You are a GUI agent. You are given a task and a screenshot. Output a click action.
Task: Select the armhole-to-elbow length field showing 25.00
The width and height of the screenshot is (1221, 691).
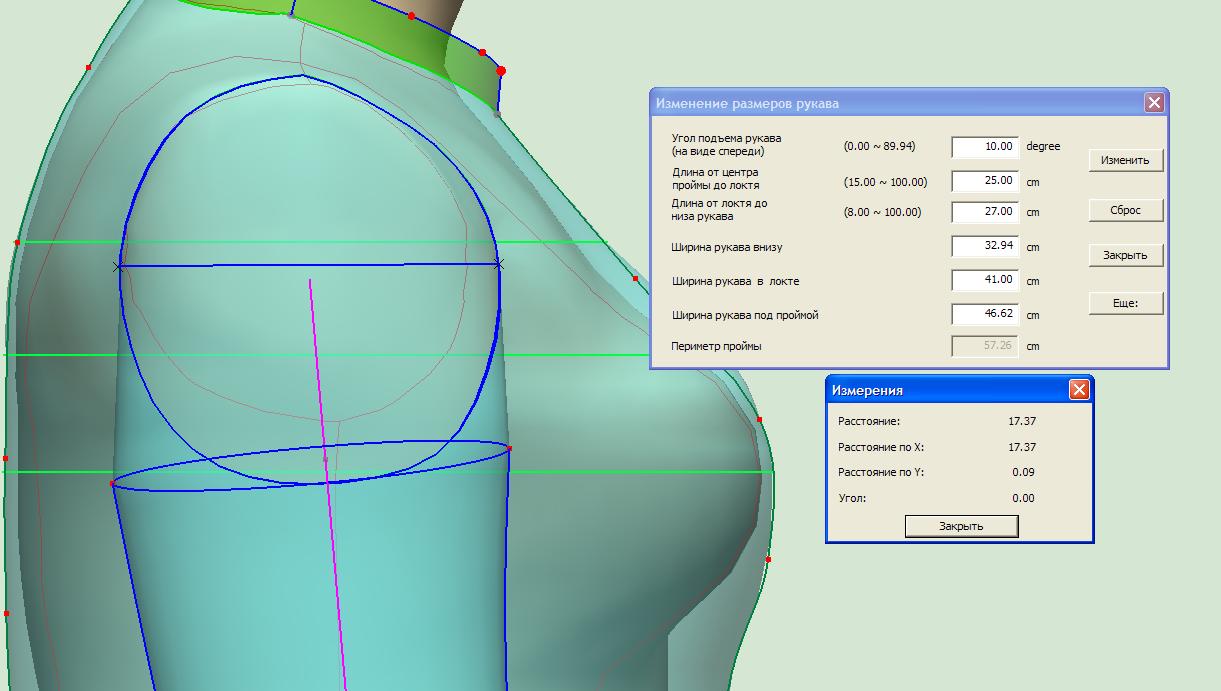pyautogui.click(x=984, y=181)
